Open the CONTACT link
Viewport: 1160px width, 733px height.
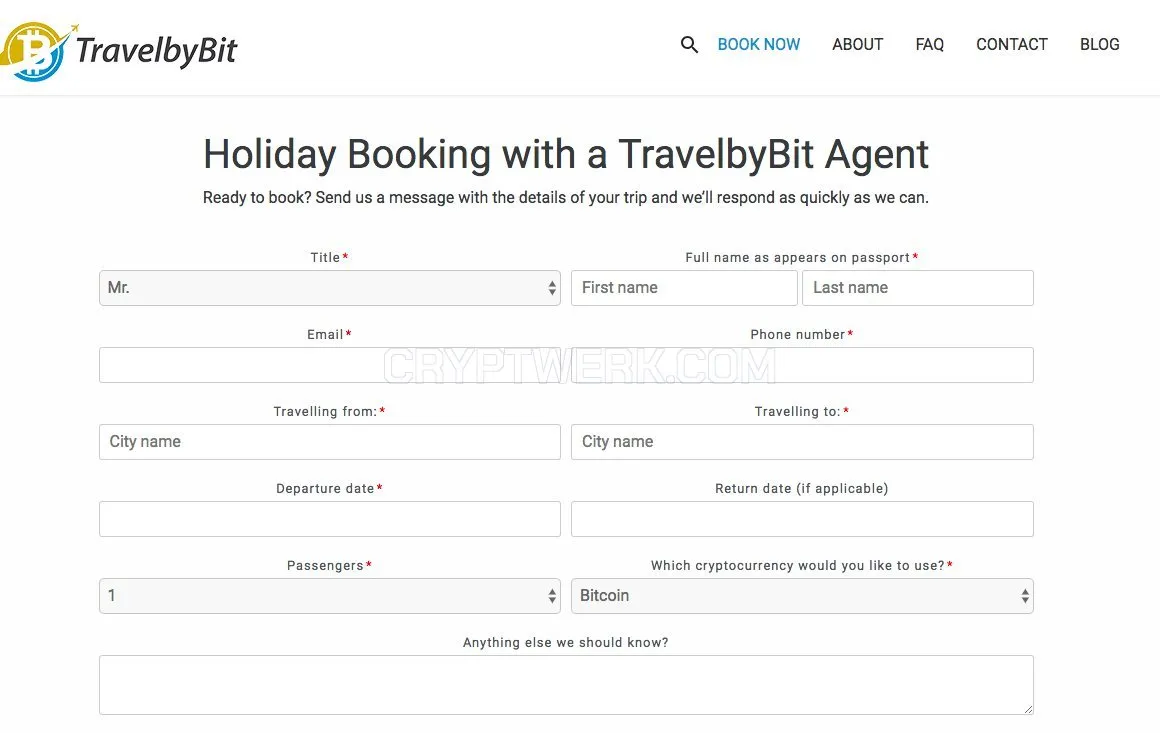point(1011,44)
